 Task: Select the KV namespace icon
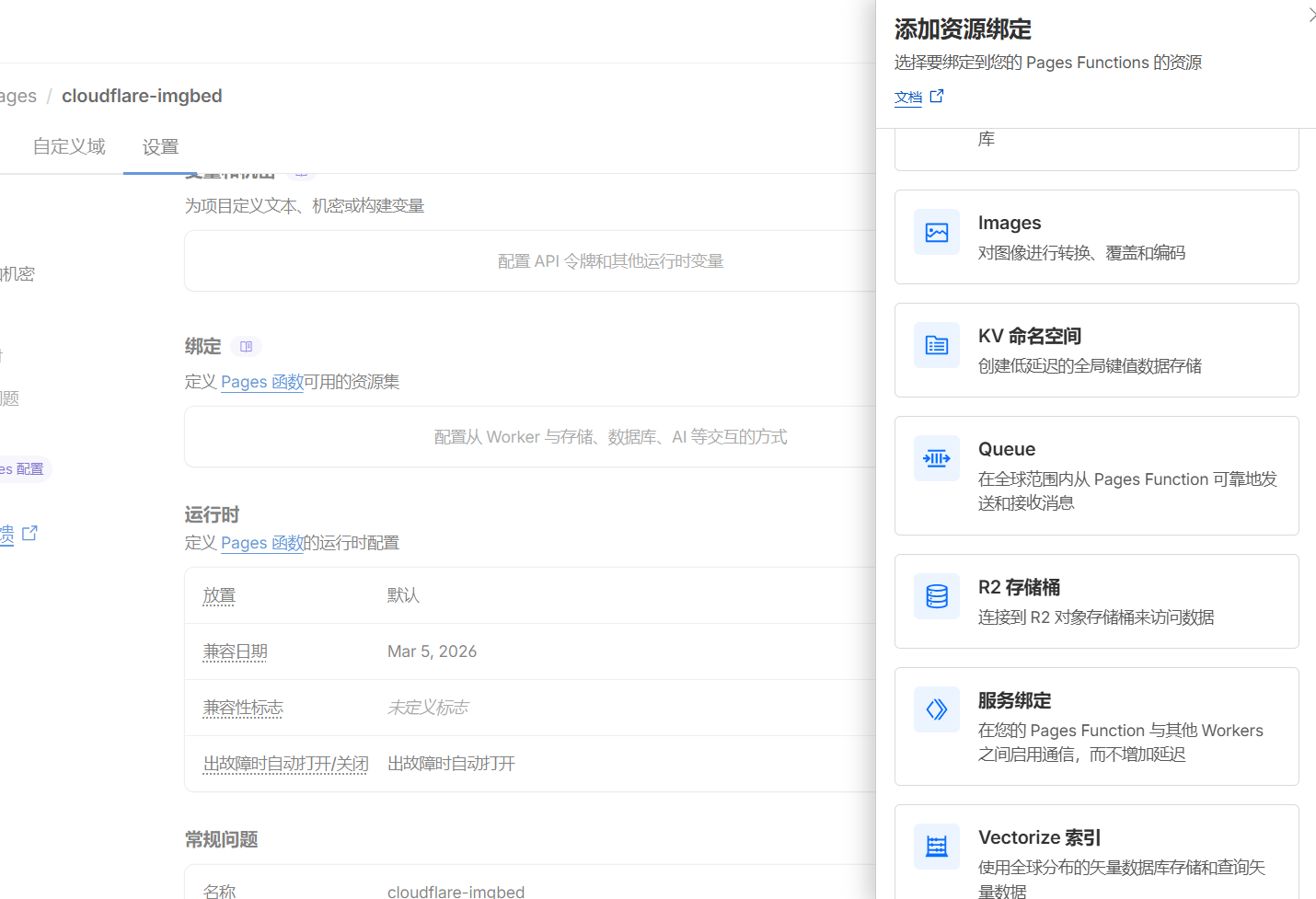click(x=936, y=346)
